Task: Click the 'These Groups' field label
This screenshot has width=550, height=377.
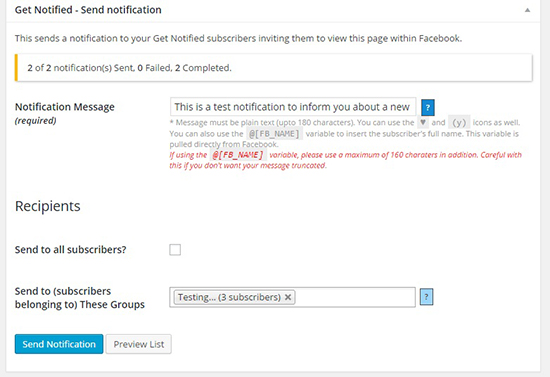Action: pos(80,298)
